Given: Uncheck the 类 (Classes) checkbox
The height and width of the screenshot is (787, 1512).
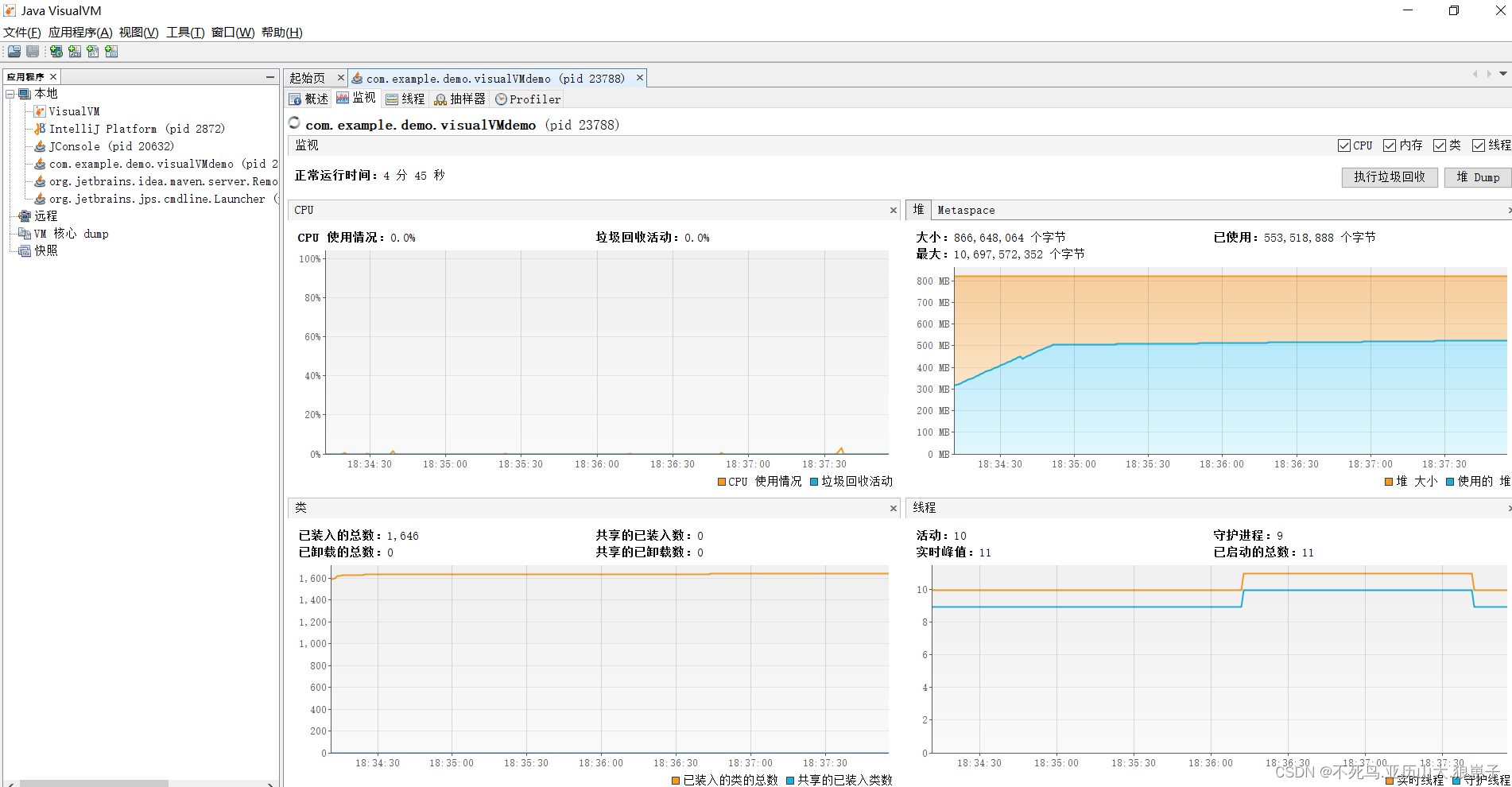Looking at the screenshot, I should pyautogui.click(x=1440, y=145).
